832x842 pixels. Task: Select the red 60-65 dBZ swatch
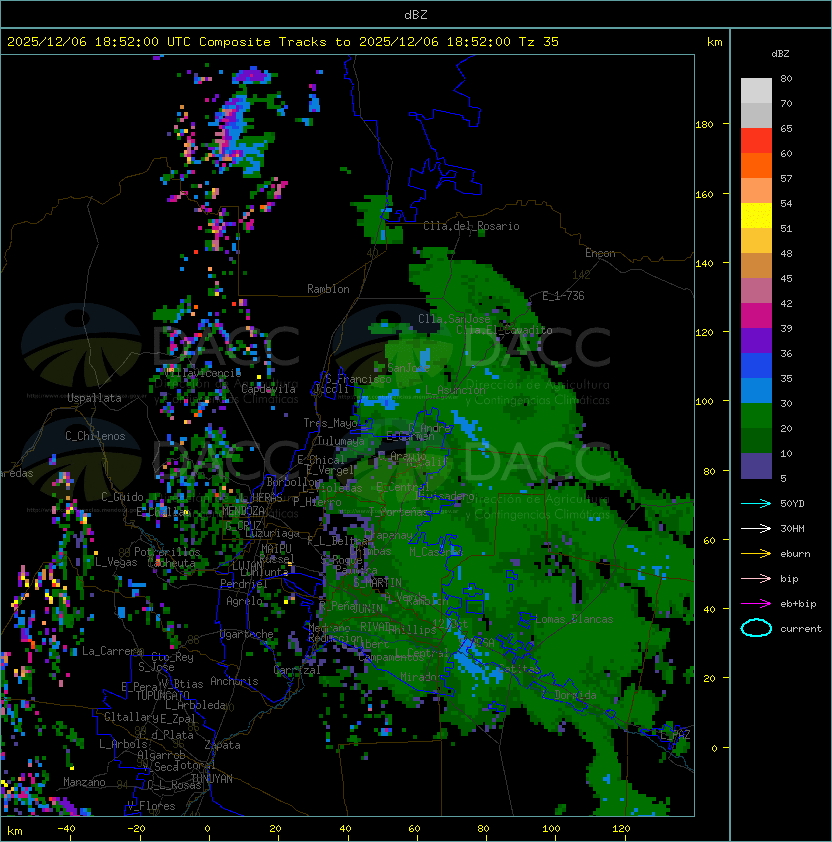756,141
